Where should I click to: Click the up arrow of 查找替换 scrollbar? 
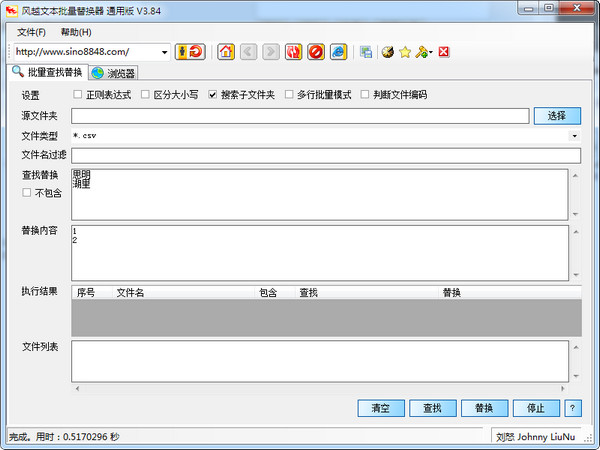coord(575,176)
